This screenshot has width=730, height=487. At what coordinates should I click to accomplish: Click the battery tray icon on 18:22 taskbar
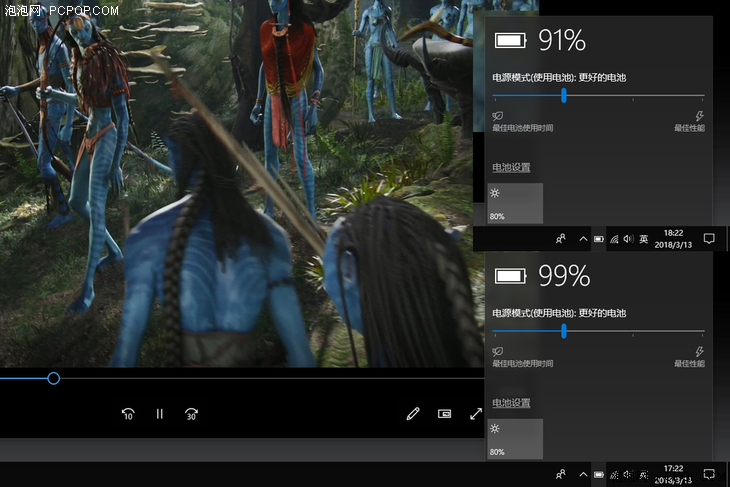598,239
